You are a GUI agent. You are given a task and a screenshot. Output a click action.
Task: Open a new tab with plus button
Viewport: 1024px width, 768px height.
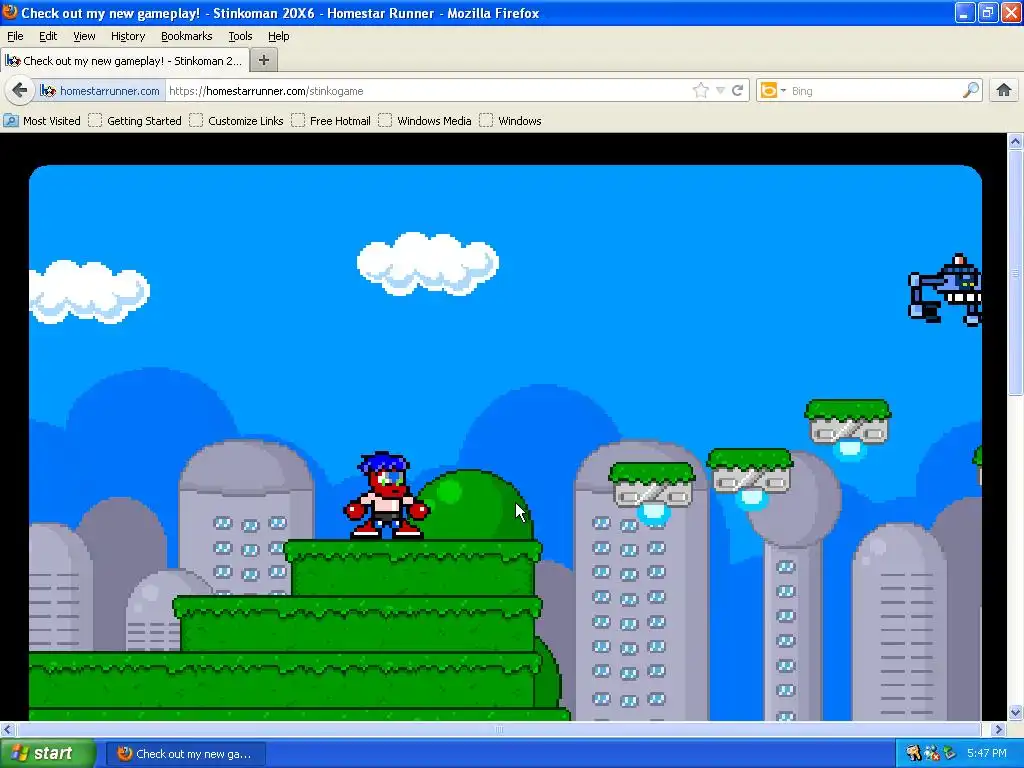(x=264, y=61)
